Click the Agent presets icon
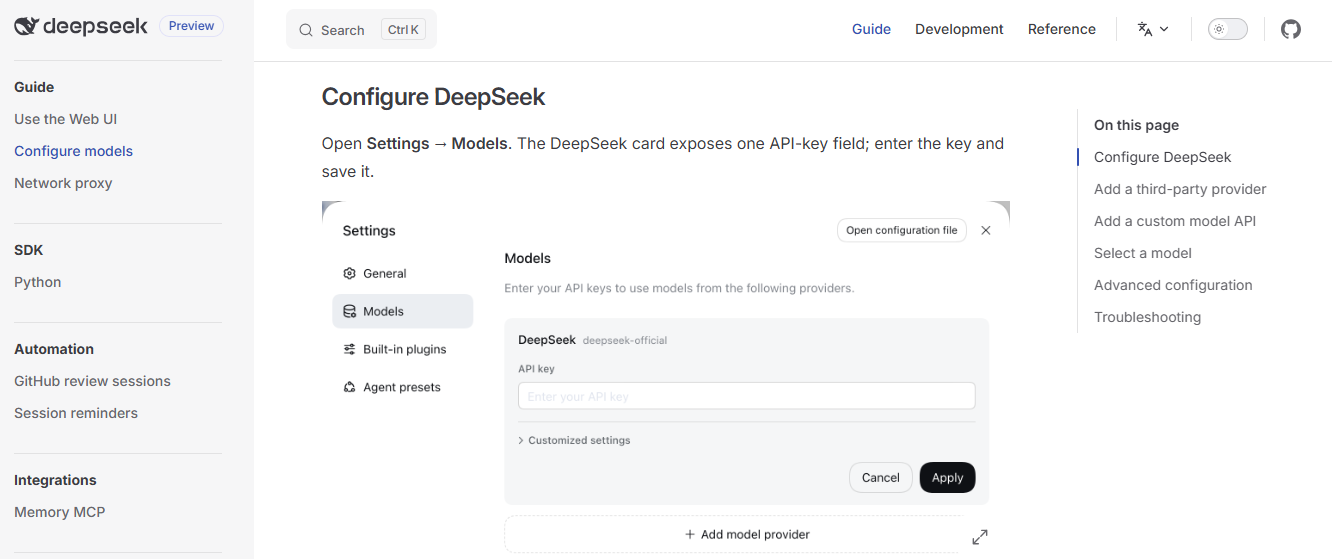 point(349,387)
